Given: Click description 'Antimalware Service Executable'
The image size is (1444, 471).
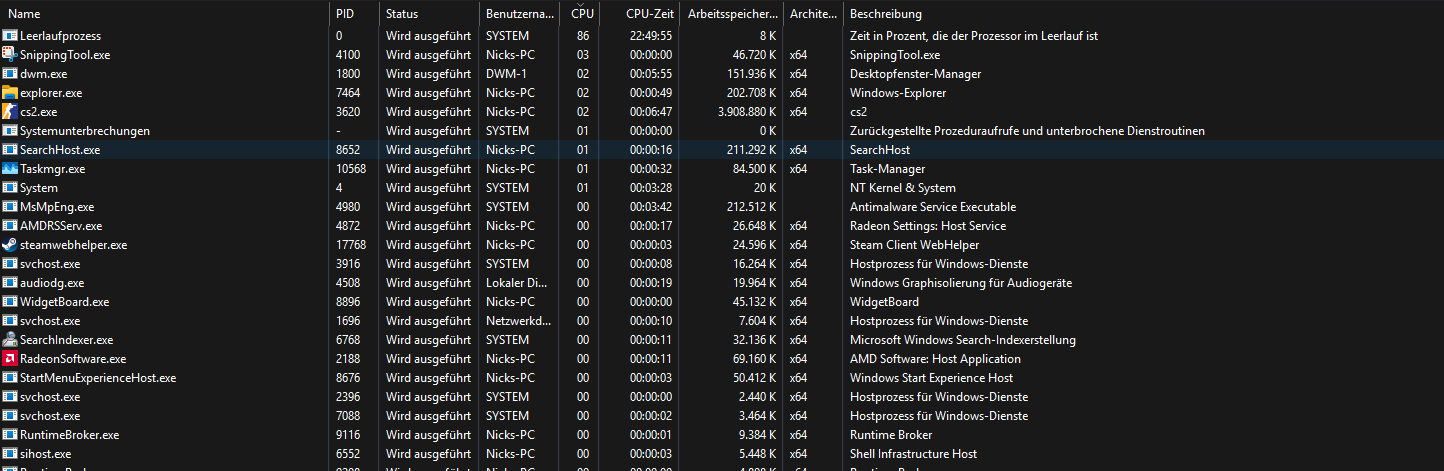Looking at the screenshot, I should point(933,207).
